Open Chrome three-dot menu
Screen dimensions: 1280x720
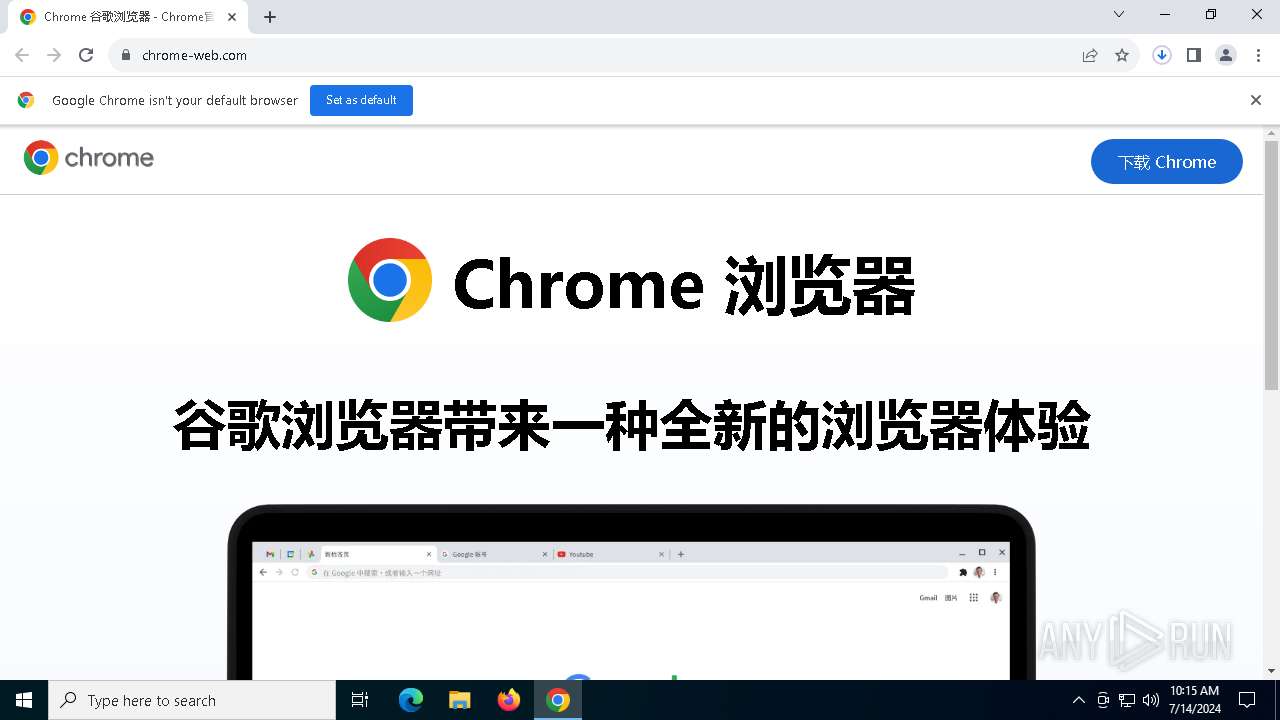point(1258,55)
